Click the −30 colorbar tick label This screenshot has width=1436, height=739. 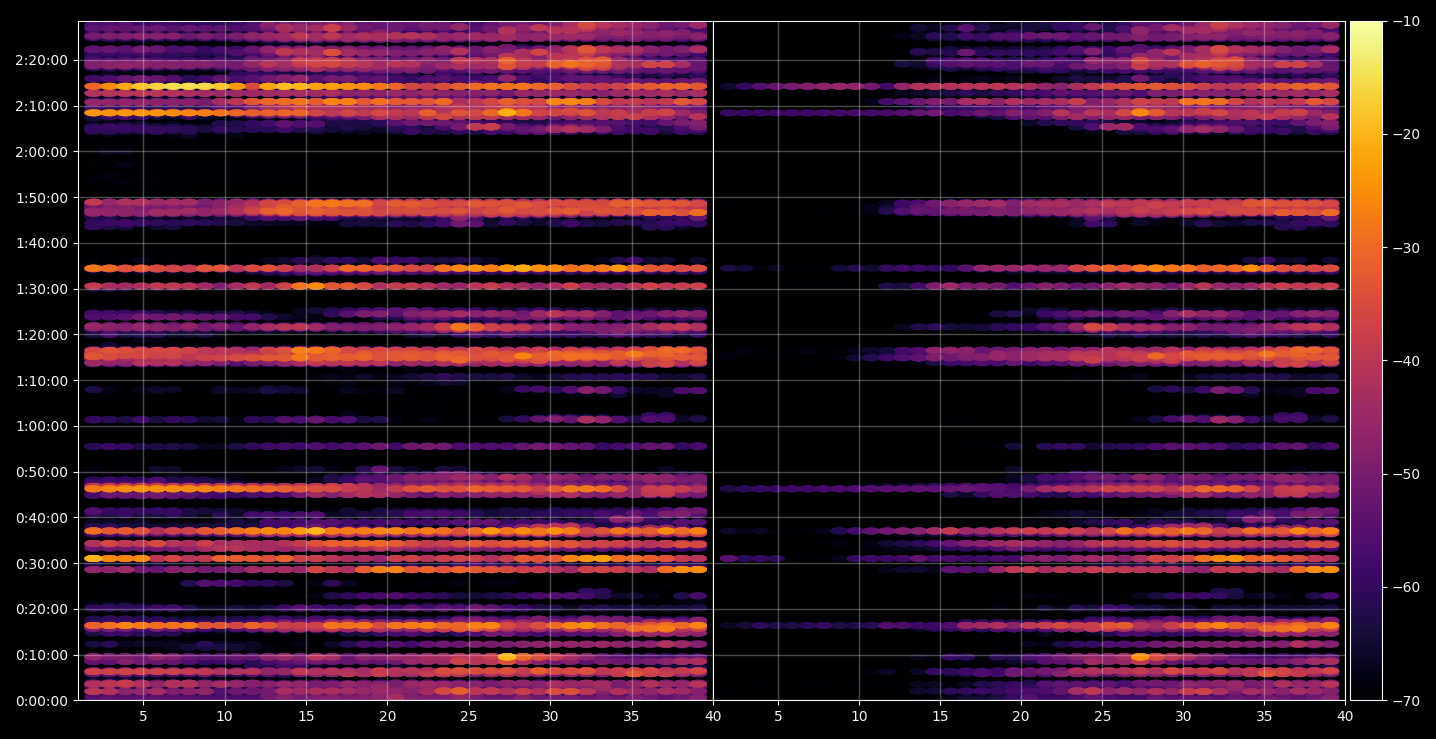click(x=1405, y=248)
